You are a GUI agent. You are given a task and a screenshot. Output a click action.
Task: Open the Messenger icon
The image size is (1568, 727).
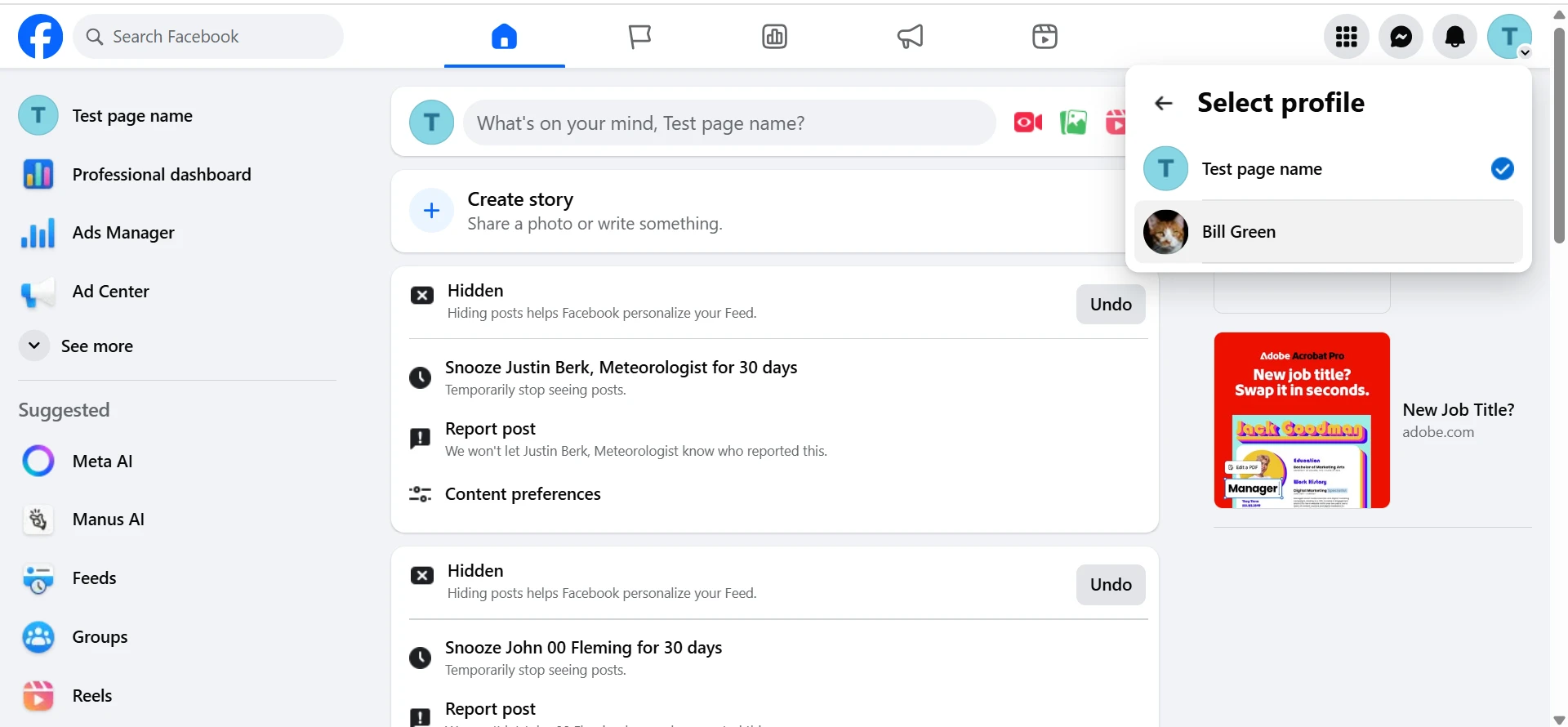(x=1401, y=37)
